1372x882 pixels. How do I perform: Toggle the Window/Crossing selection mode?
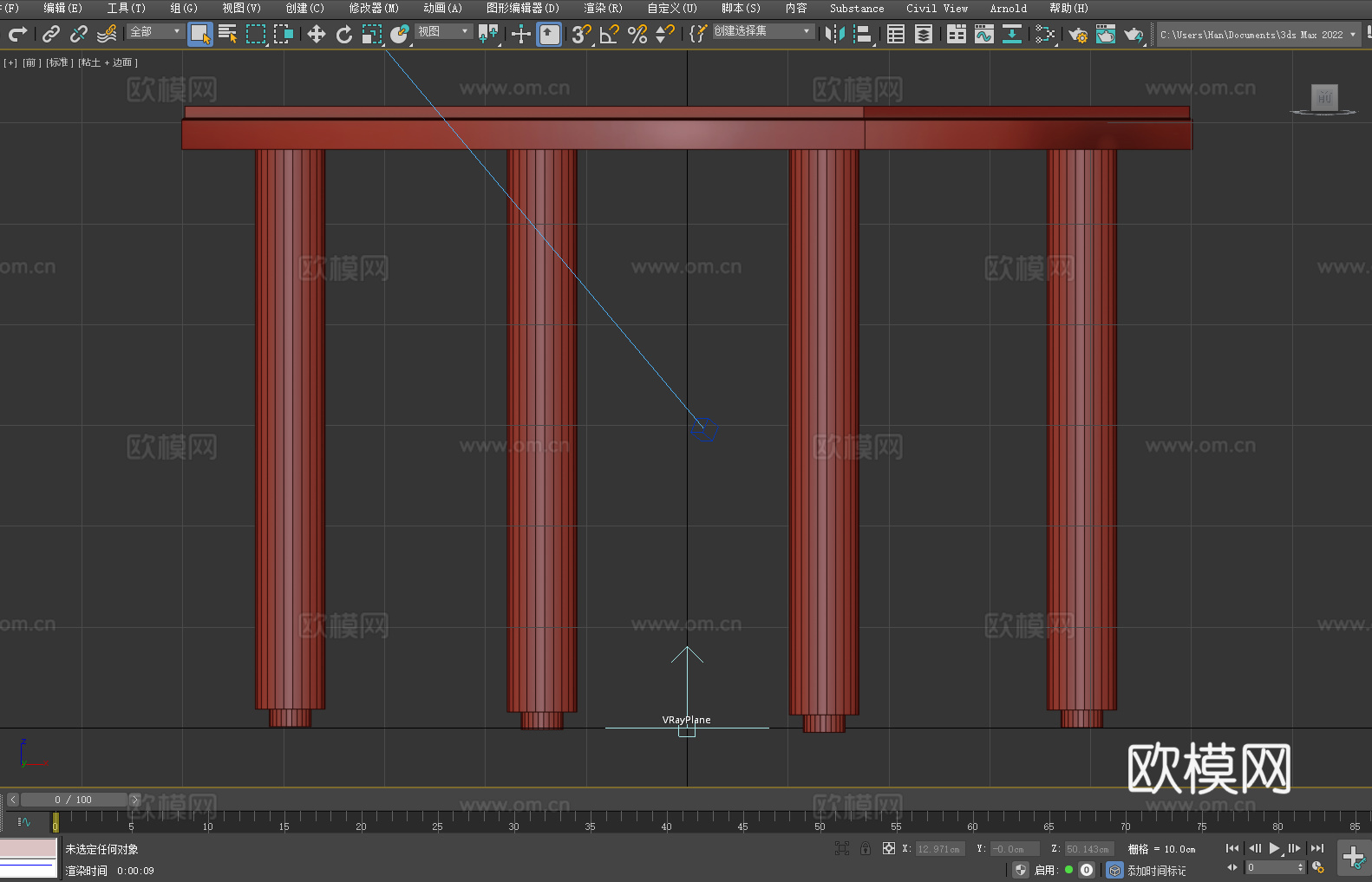[284, 34]
